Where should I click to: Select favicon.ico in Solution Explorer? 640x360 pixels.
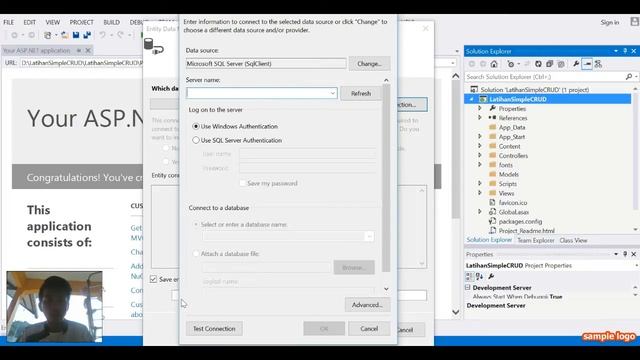pos(513,202)
